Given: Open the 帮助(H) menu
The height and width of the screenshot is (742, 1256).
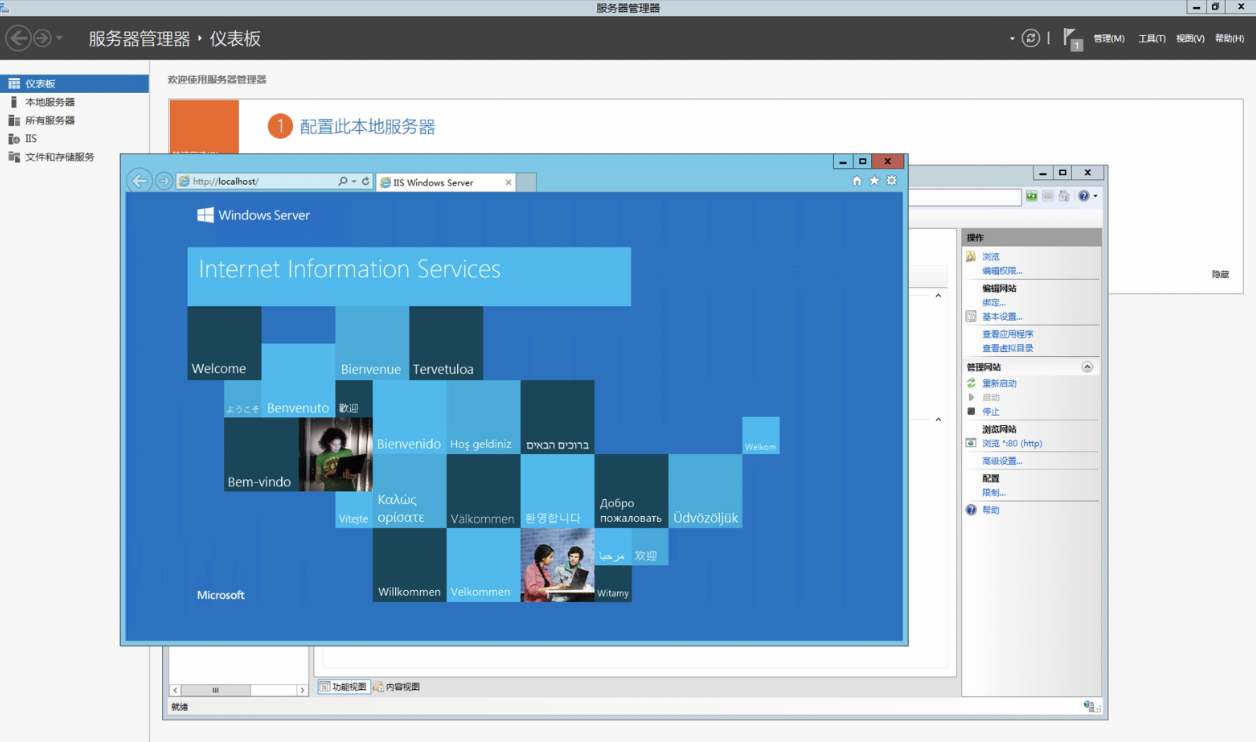Looking at the screenshot, I should [x=1229, y=39].
